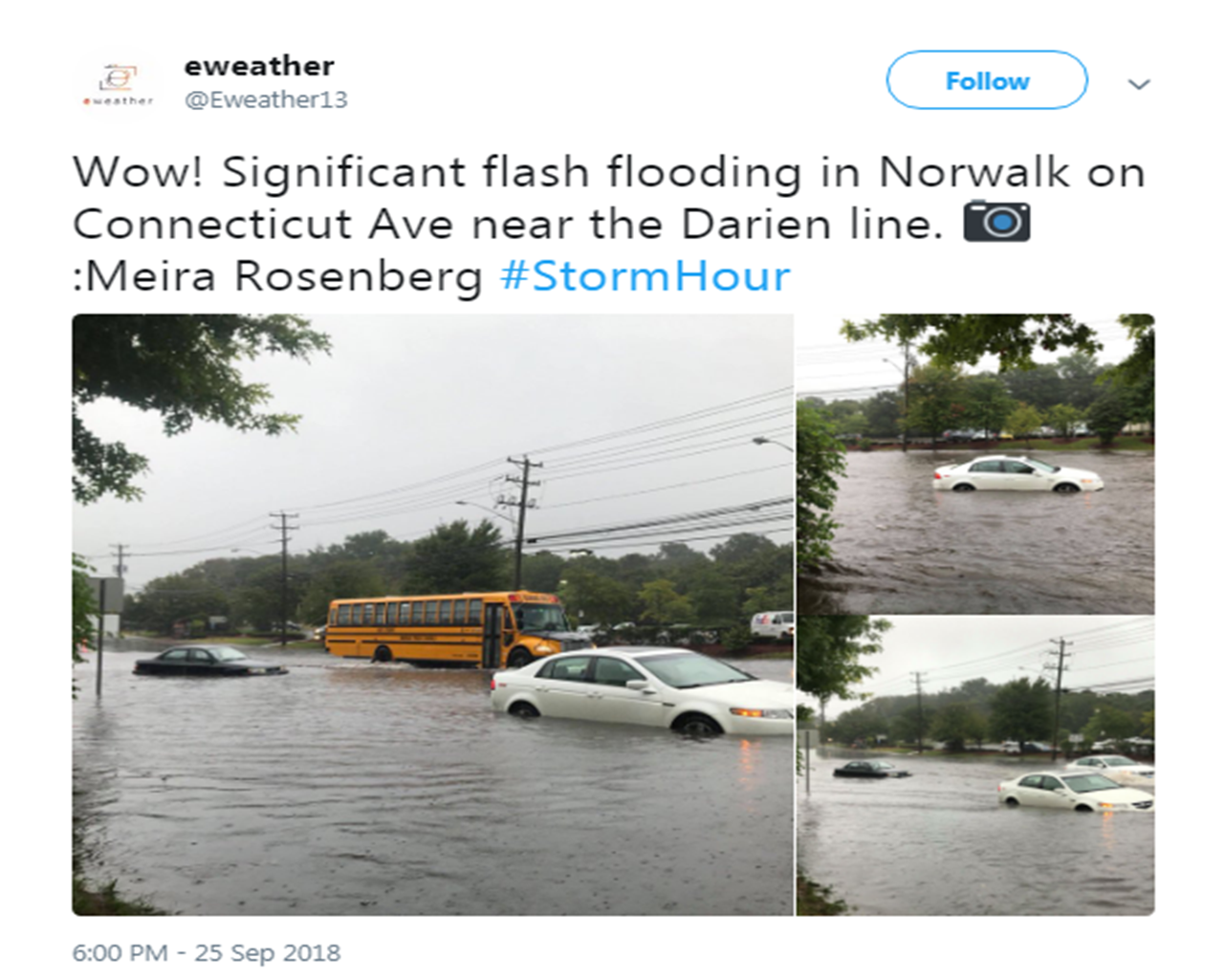
Task: Click the word Norwalk in tweet text
Action: click(x=974, y=172)
